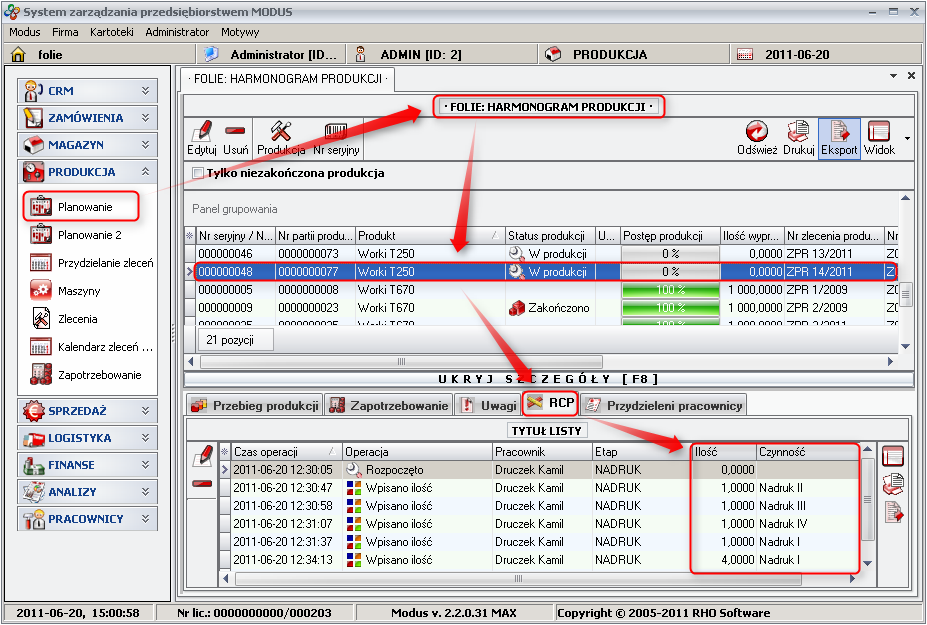Enable Tylko niezakończona produkcja checkbox
Image resolution: width=927 pixels, height=625 pixels.
click(x=198, y=173)
